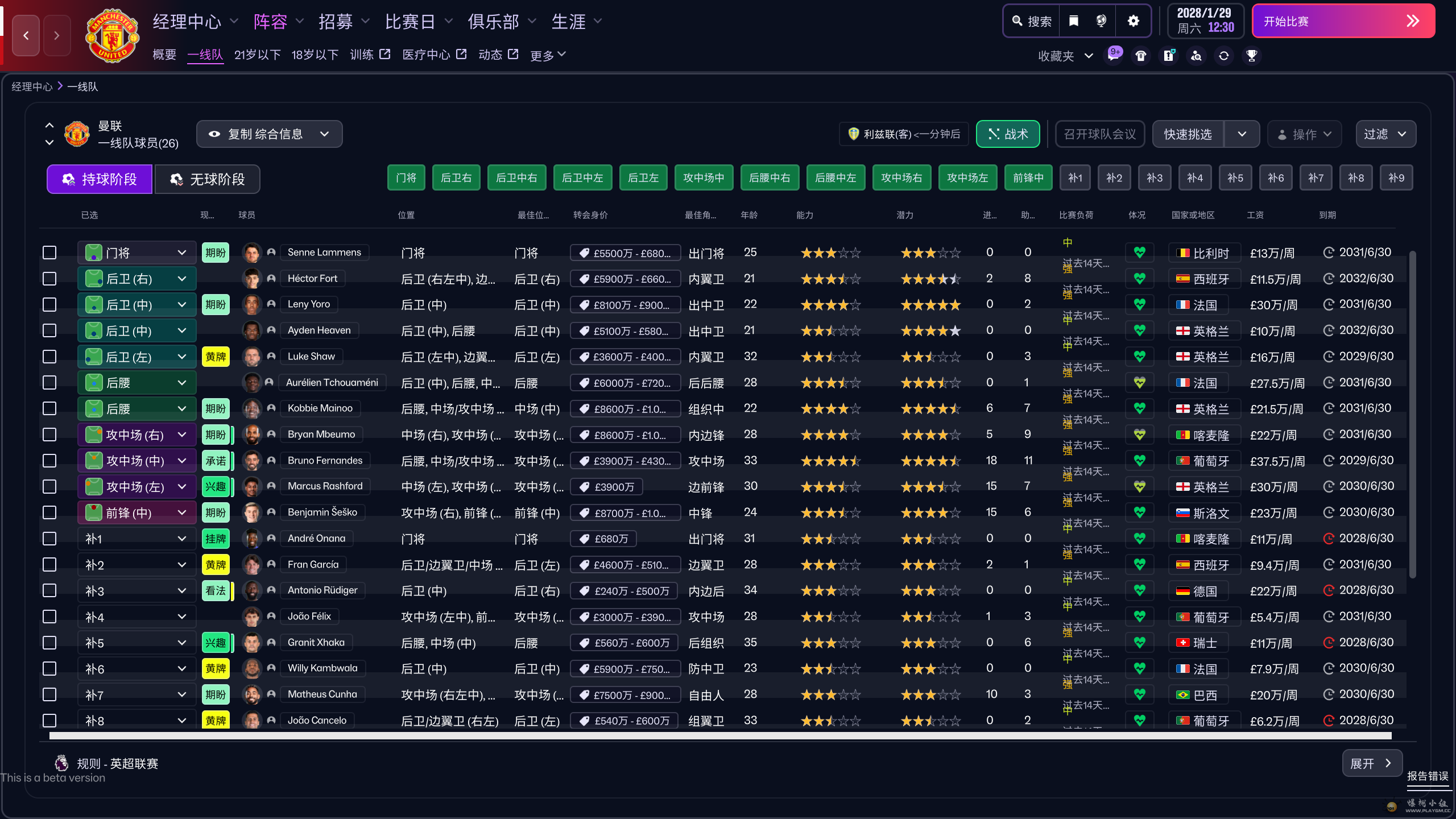Open the world globe icon in top bar
This screenshot has height=819, width=1456.
[1102, 20]
